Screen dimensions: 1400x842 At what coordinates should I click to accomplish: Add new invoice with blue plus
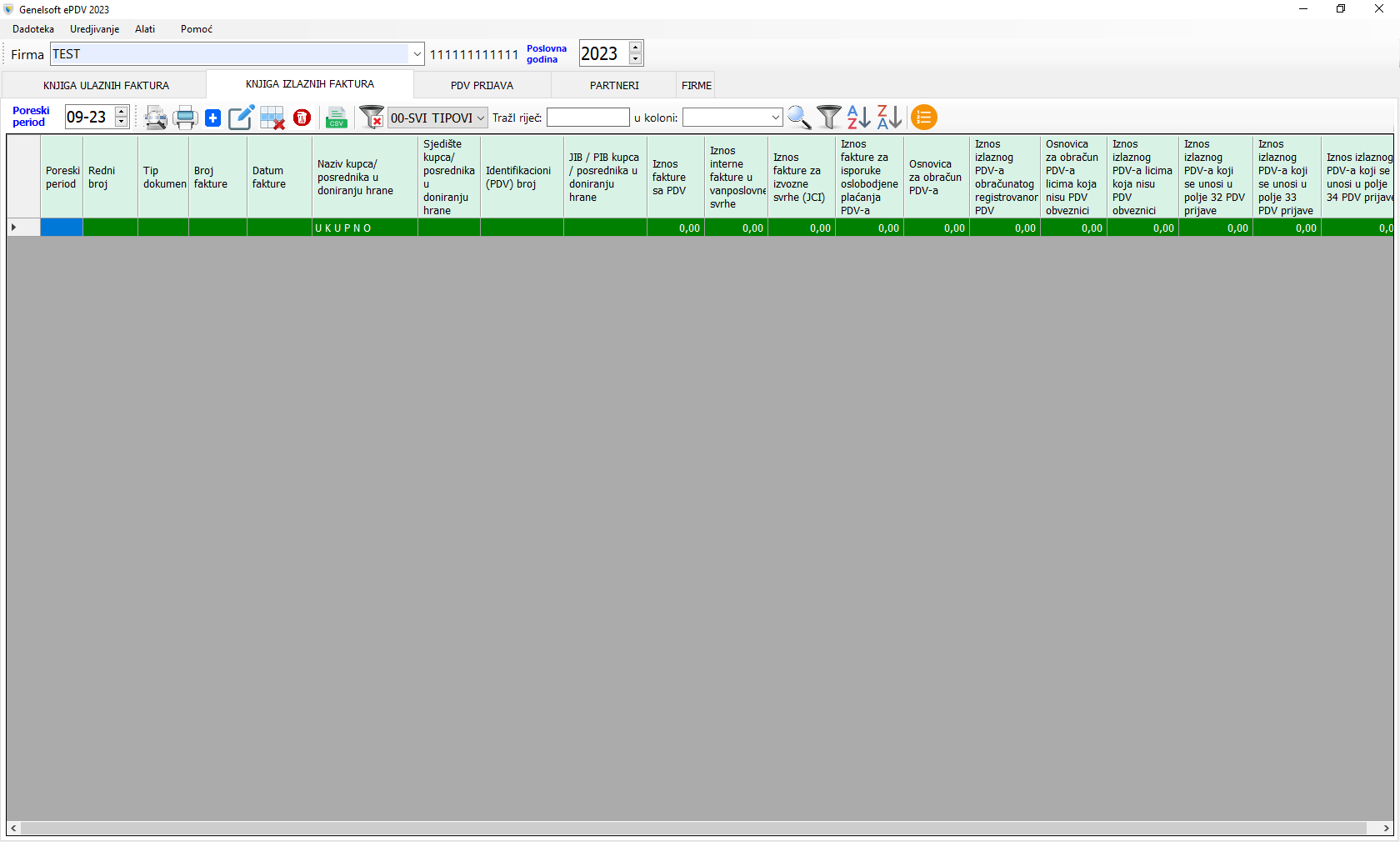tap(213, 118)
